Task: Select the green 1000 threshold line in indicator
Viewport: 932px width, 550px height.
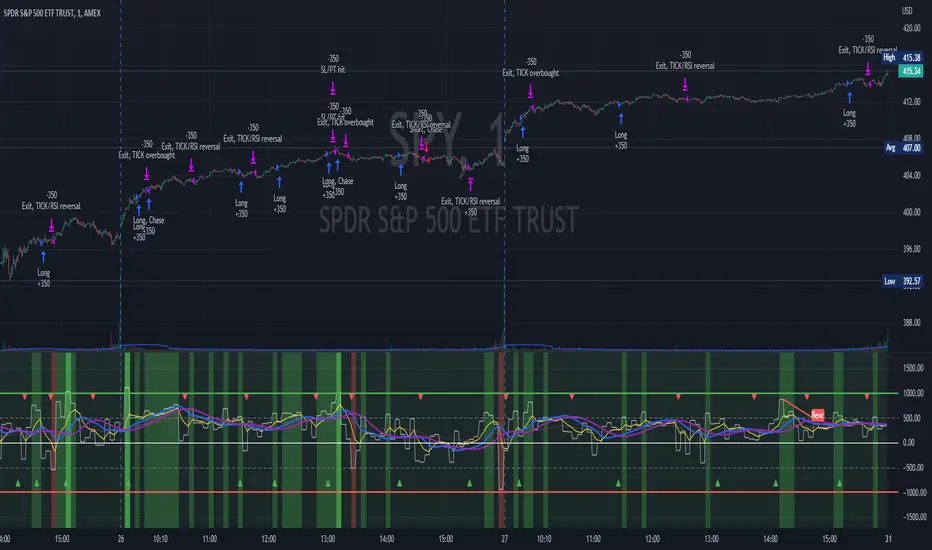Action: 449,393
